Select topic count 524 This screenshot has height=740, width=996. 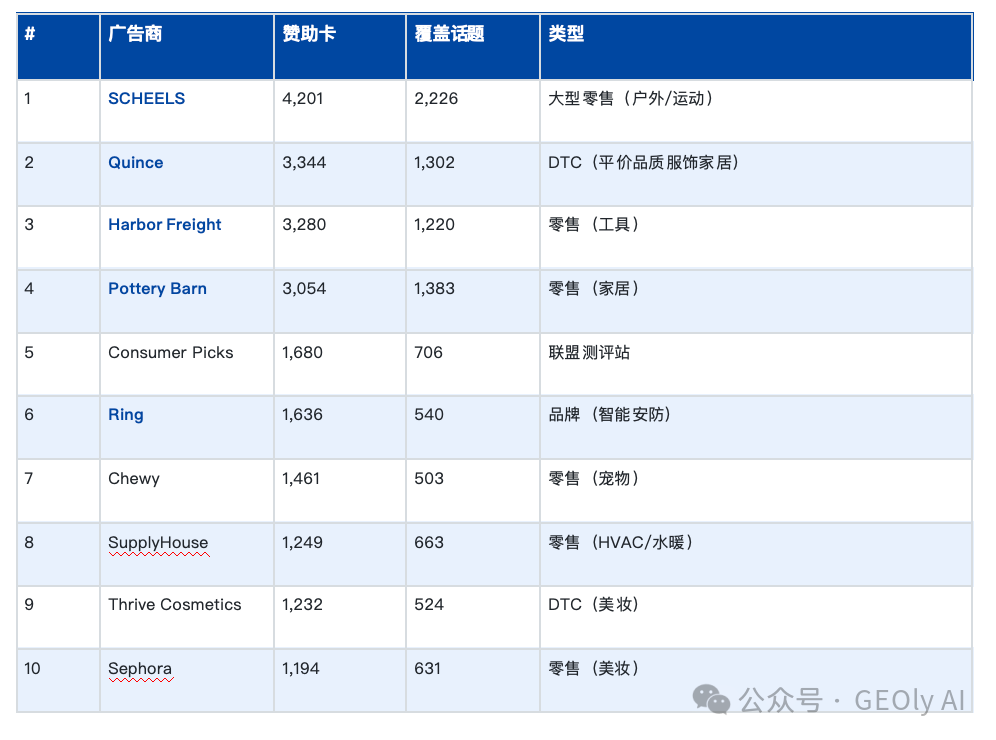pyautogui.click(x=429, y=605)
